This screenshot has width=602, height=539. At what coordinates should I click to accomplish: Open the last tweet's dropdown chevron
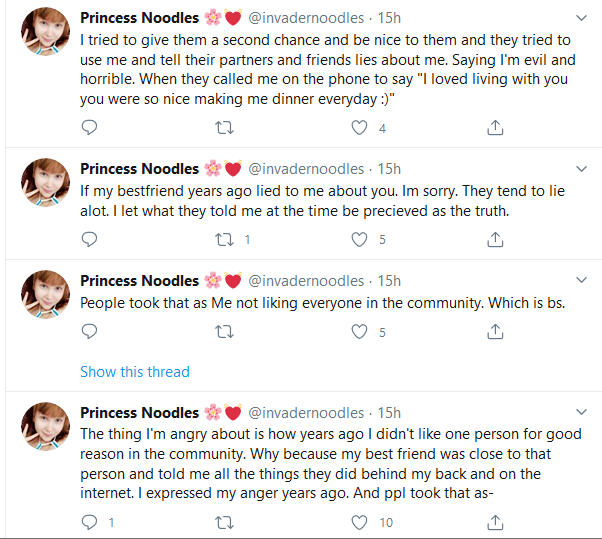581,412
